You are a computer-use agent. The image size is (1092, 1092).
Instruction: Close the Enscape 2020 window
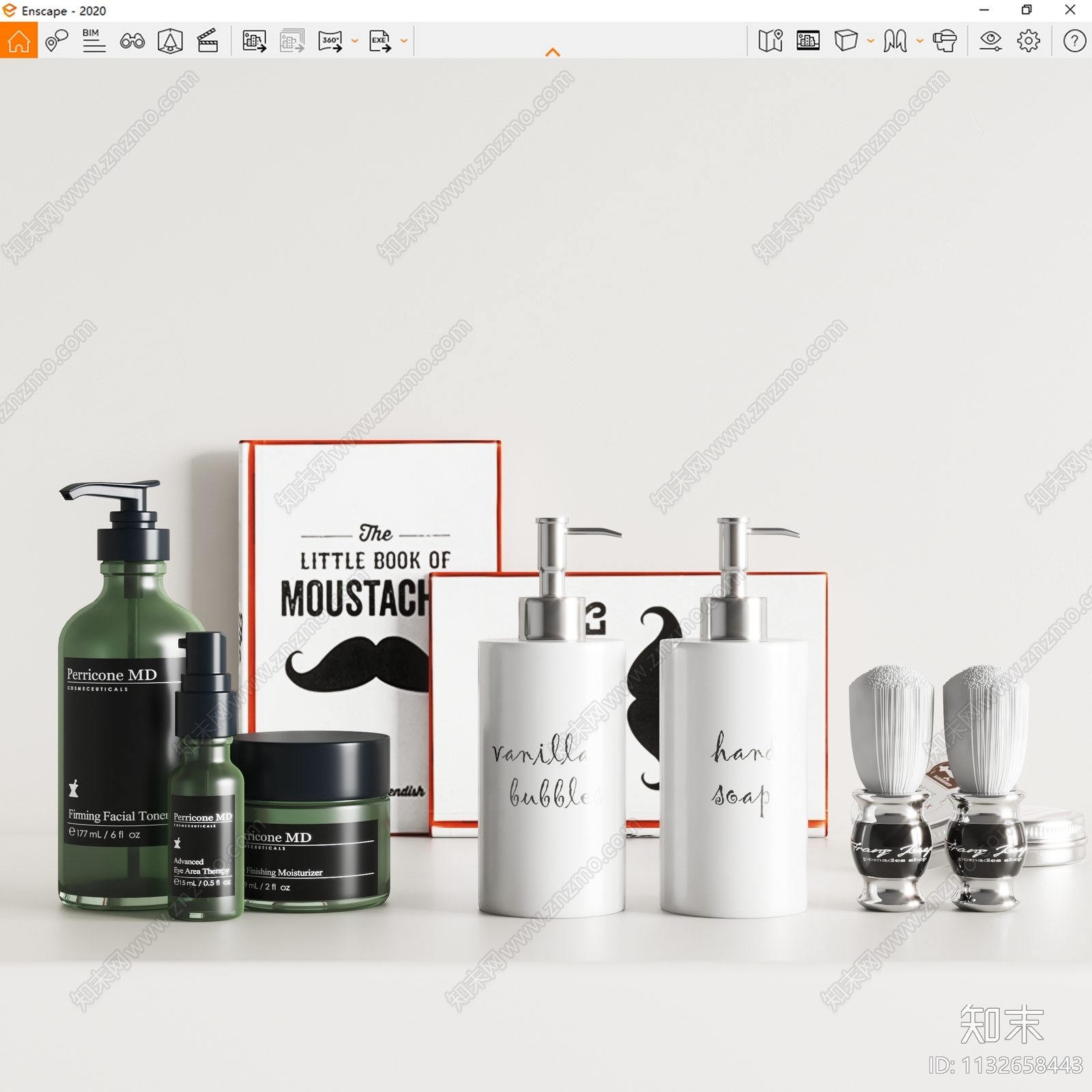[1070, 10]
